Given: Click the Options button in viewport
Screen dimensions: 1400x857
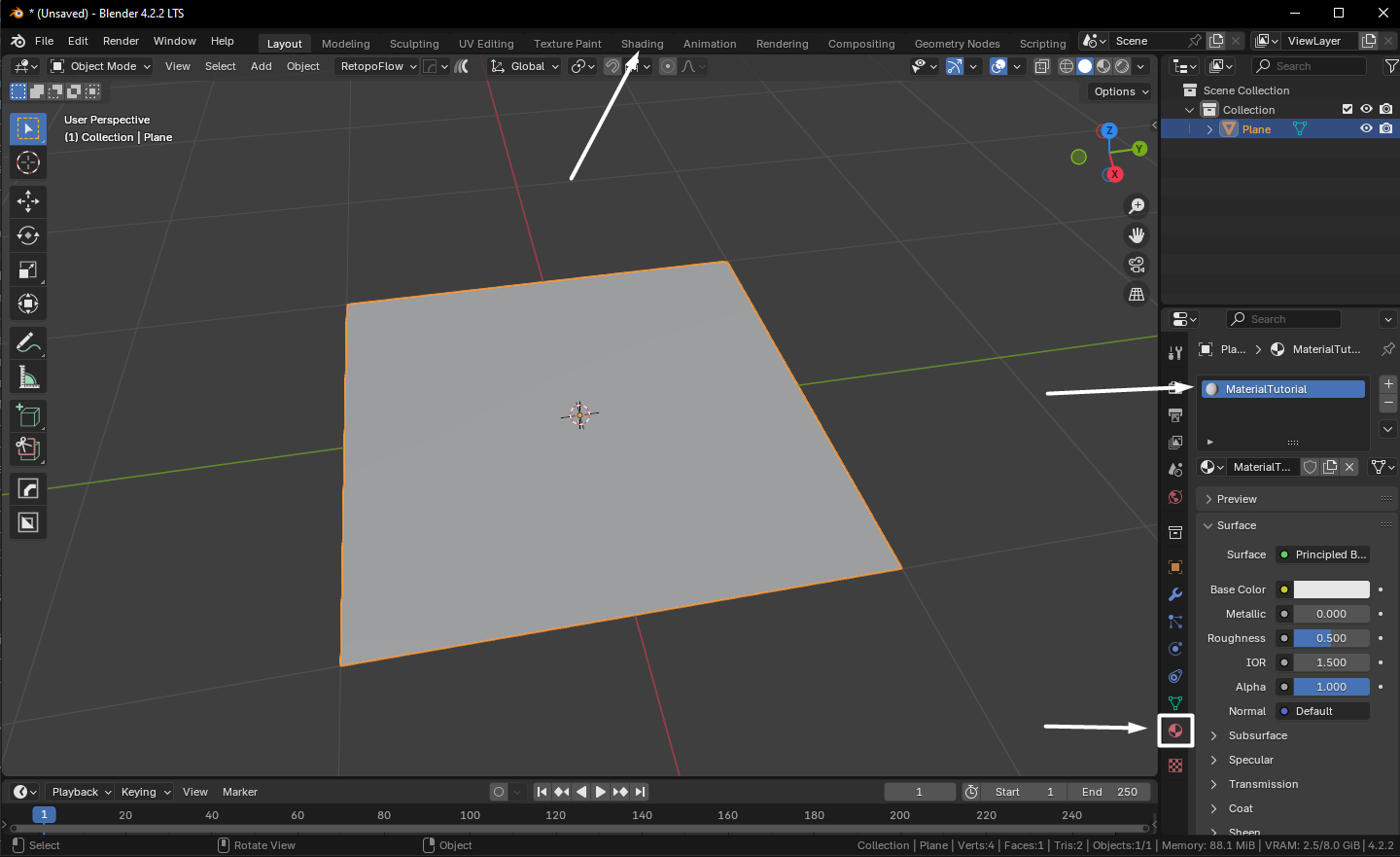Looking at the screenshot, I should pyautogui.click(x=1121, y=91).
